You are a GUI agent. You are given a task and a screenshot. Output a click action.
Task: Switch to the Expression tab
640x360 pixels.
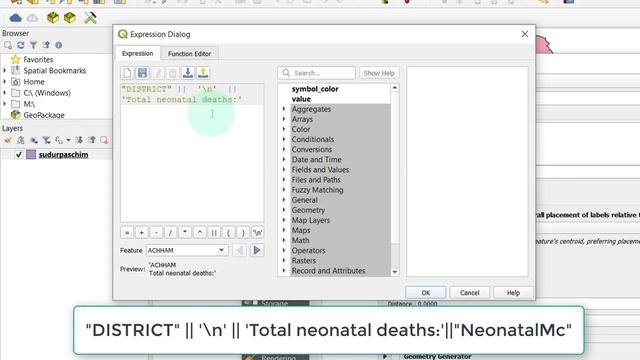138,53
